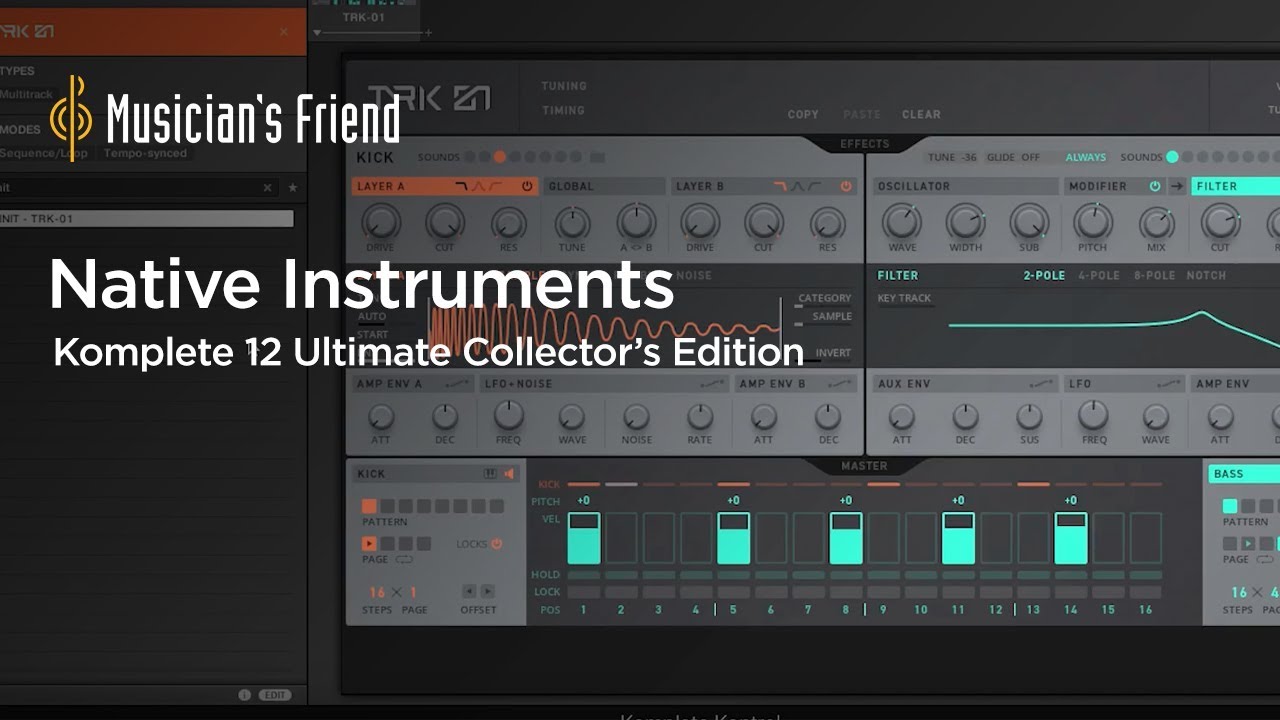Toggle Layer A power icon
The width and height of the screenshot is (1280, 720).
point(527,186)
